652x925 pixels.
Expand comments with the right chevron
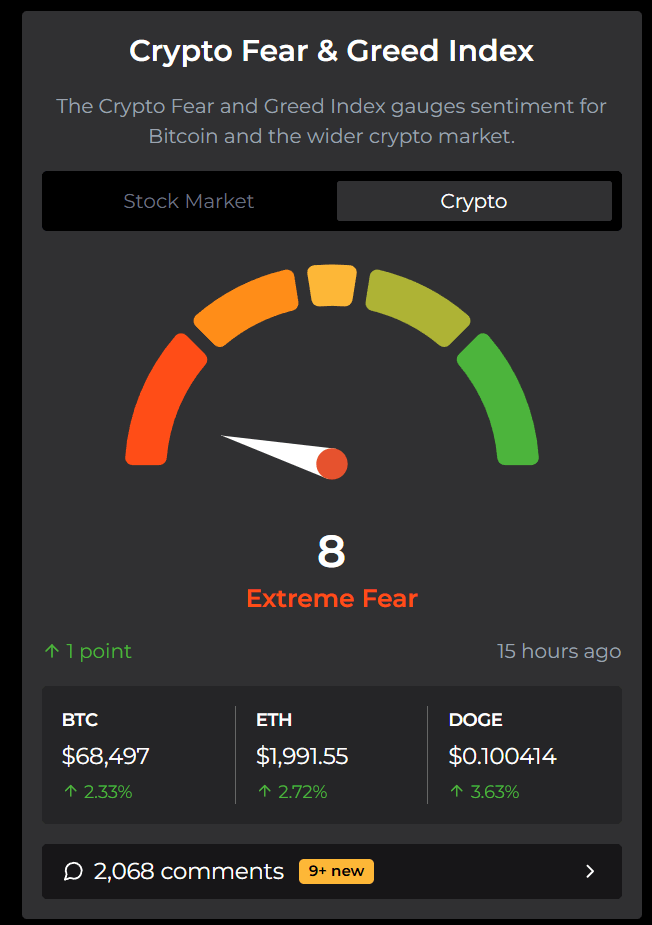(x=590, y=871)
